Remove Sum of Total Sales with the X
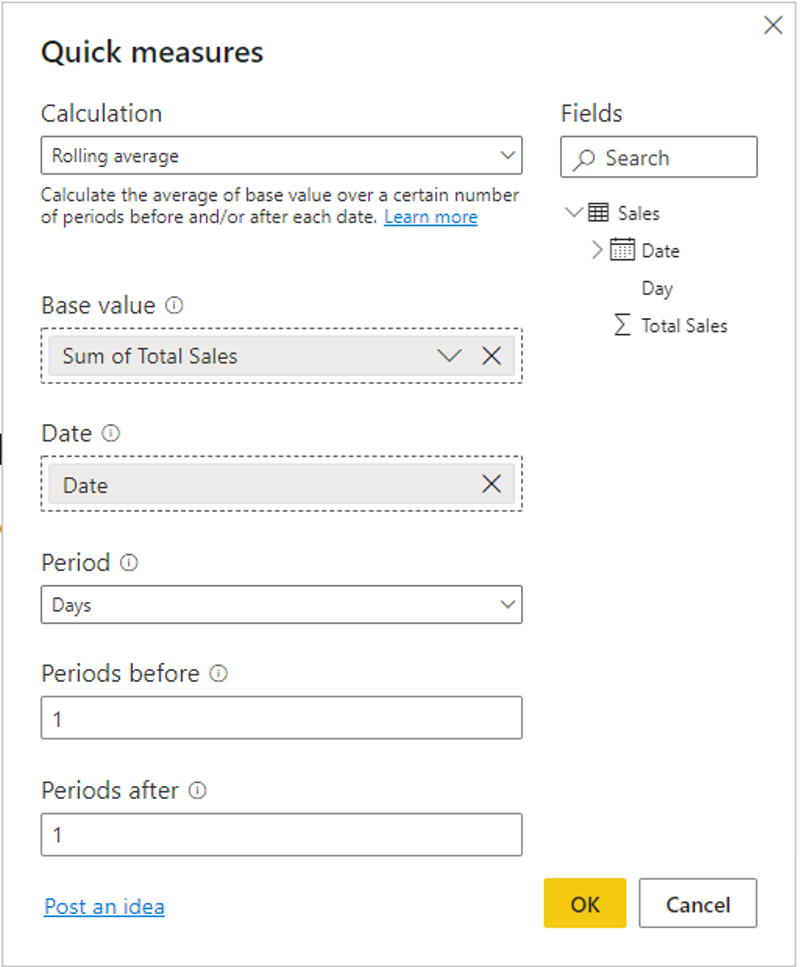Image resolution: width=801 pixels, height=967 pixels. [491, 356]
